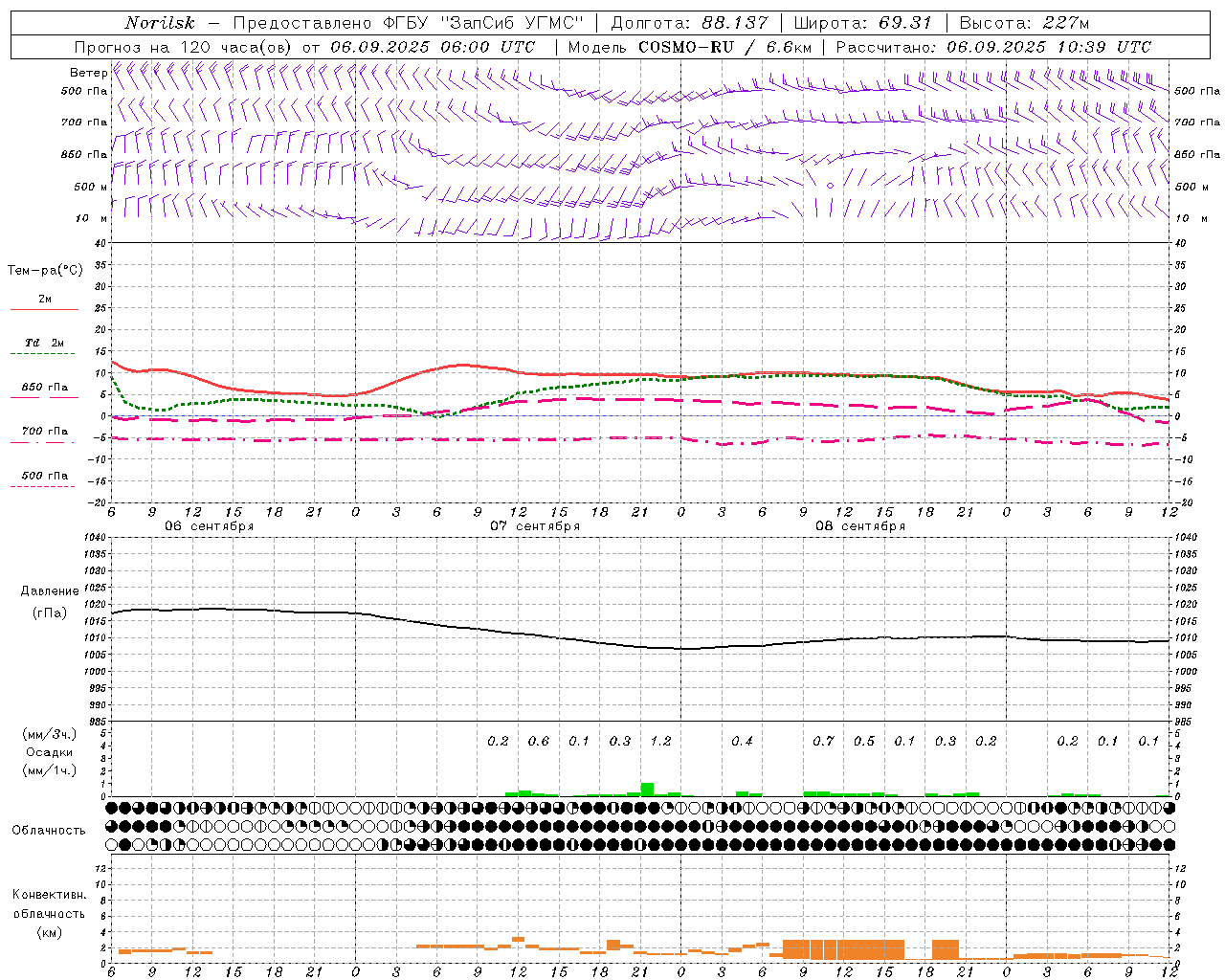Click the 08 сентября date label
Image resolution: width=1225 pixels, height=980 pixels.
tap(860, 526)
